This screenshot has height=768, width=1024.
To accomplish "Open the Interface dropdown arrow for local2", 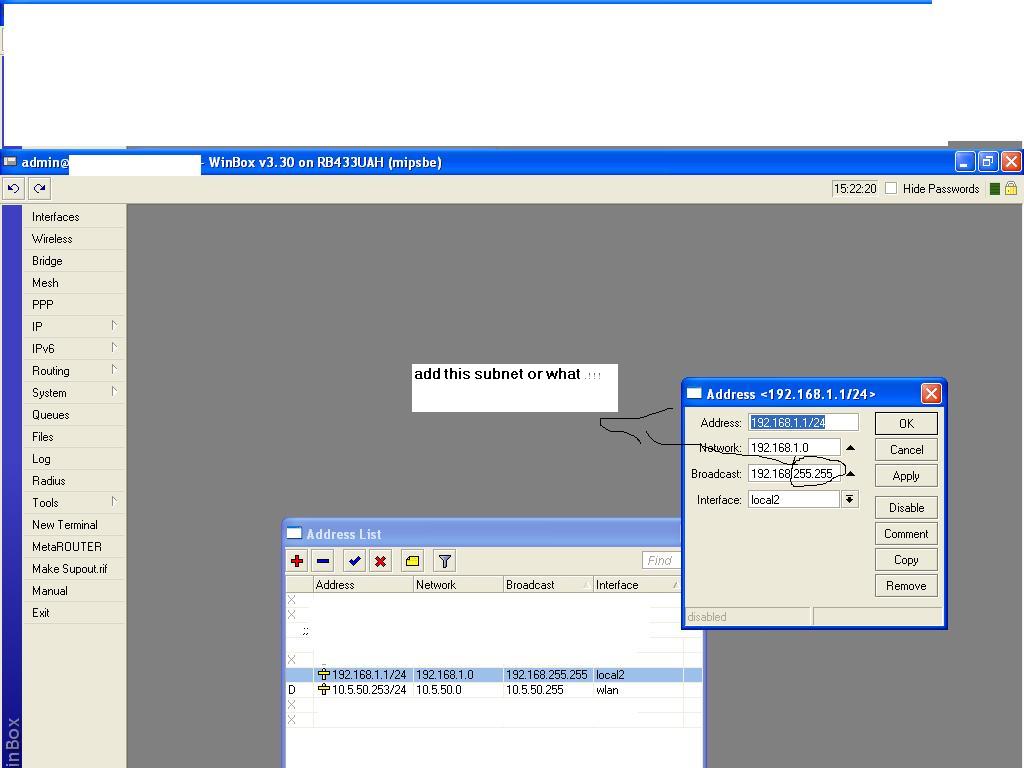I will [849, 500].
